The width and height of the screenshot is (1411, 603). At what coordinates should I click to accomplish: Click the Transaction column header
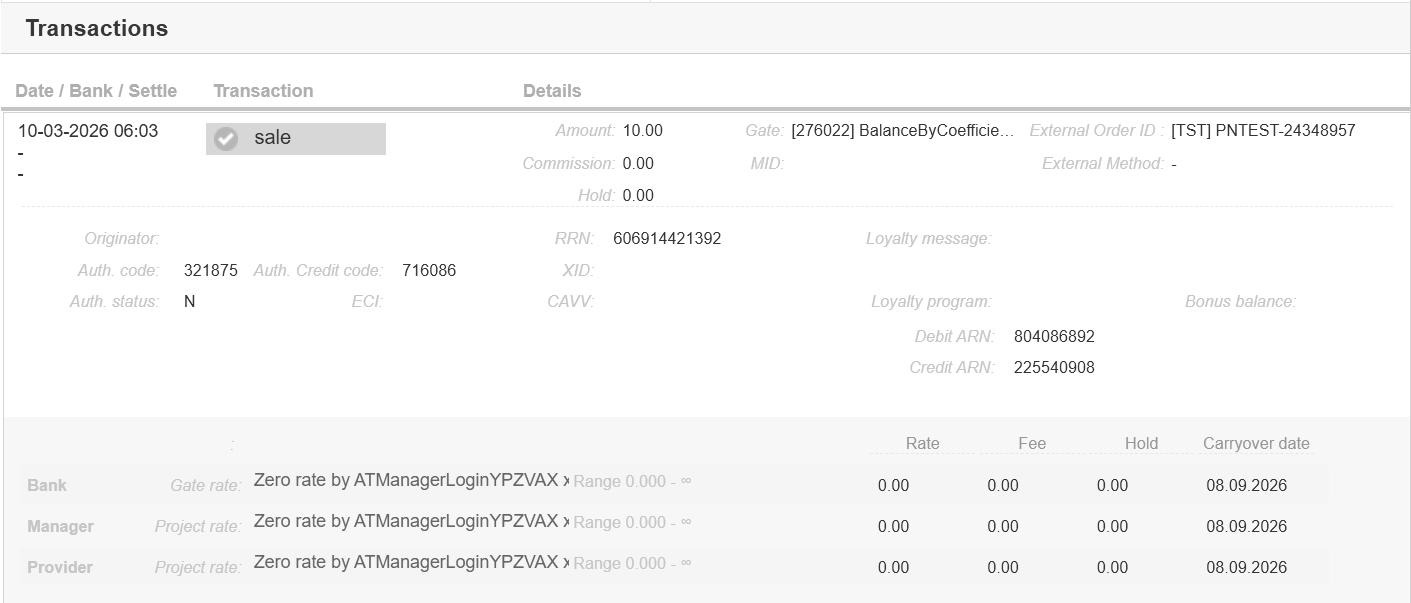click(x=263, y=90)
